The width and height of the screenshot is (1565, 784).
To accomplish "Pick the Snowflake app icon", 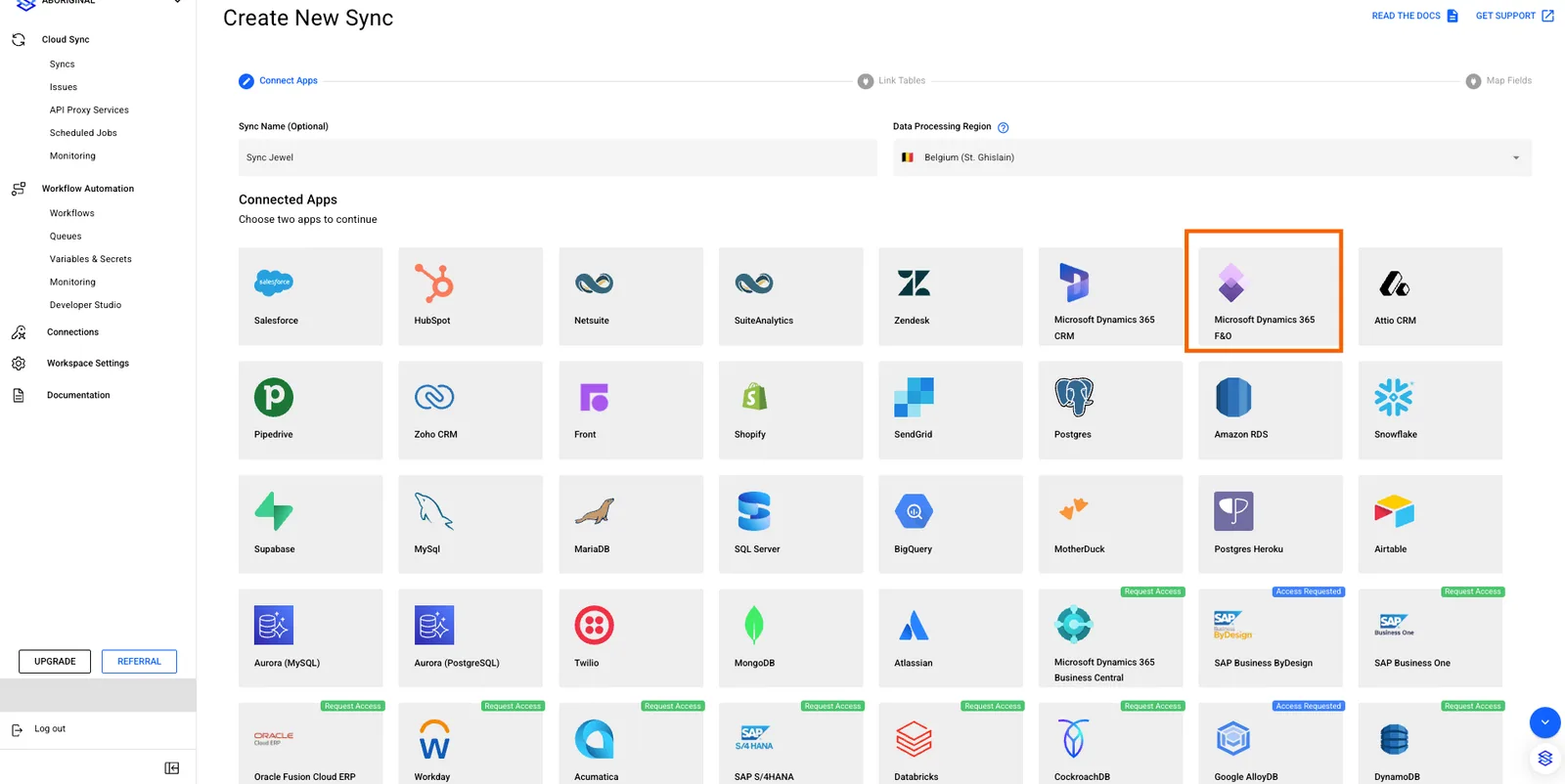I will coord(1394,397).
